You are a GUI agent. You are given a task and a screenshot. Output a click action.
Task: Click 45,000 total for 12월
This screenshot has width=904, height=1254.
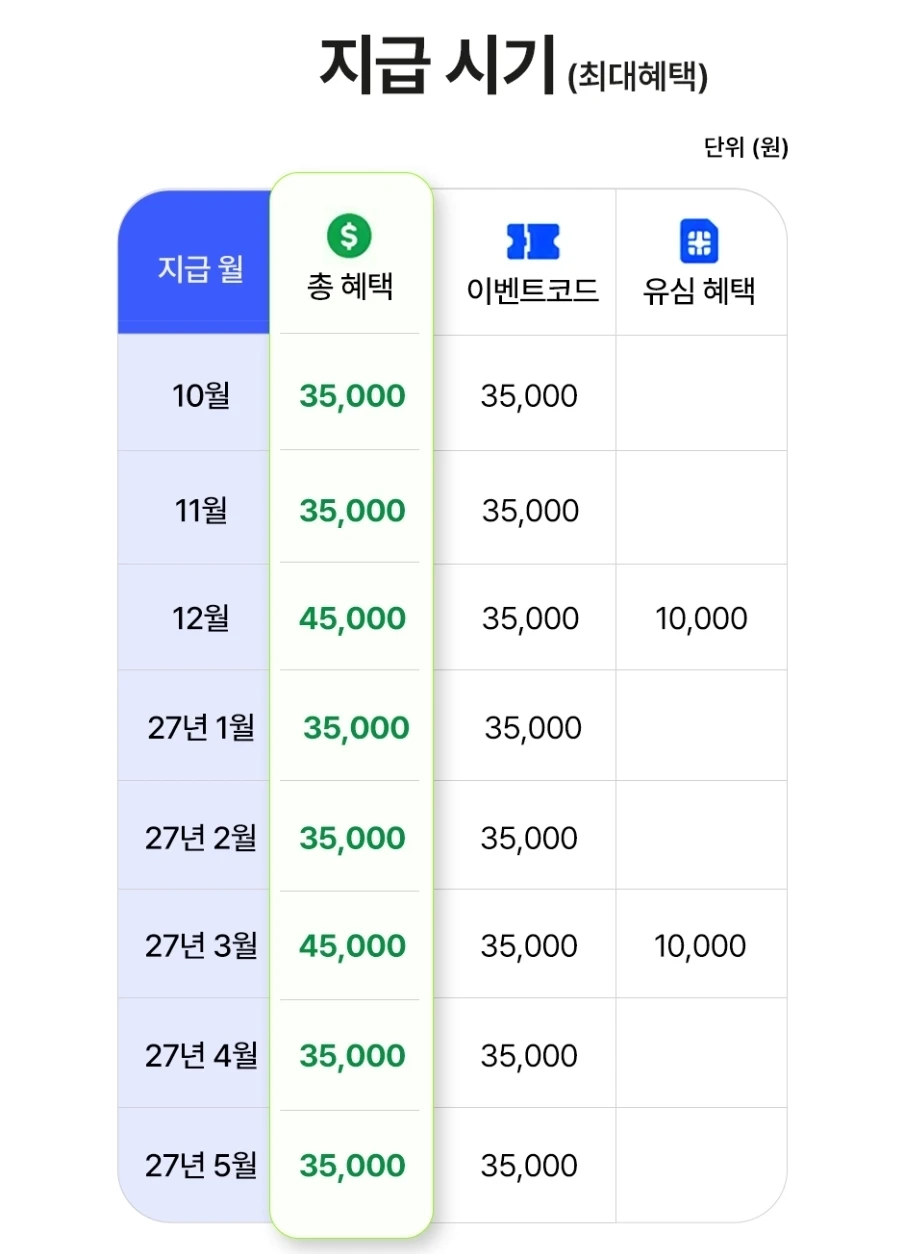[352, 619]
